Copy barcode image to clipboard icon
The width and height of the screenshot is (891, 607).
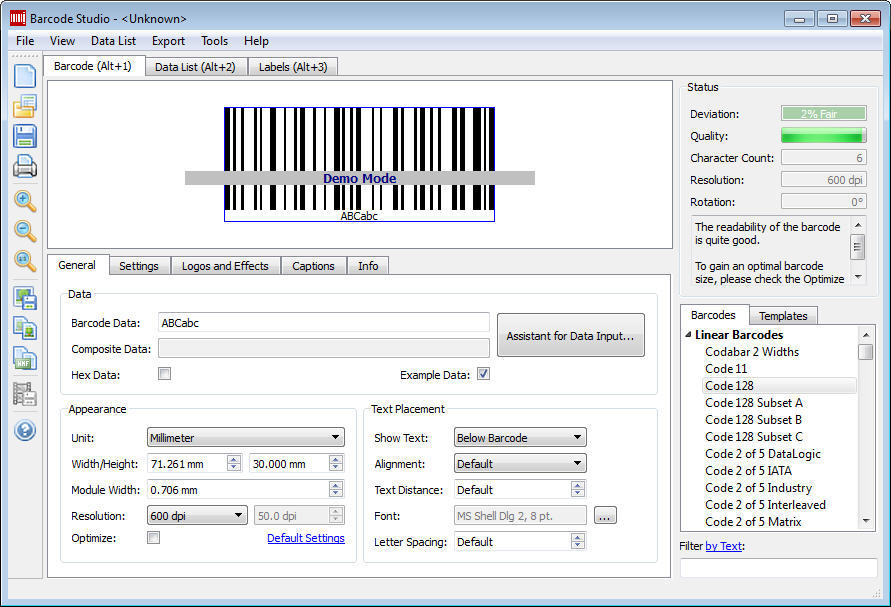click(x=24, y=328)
